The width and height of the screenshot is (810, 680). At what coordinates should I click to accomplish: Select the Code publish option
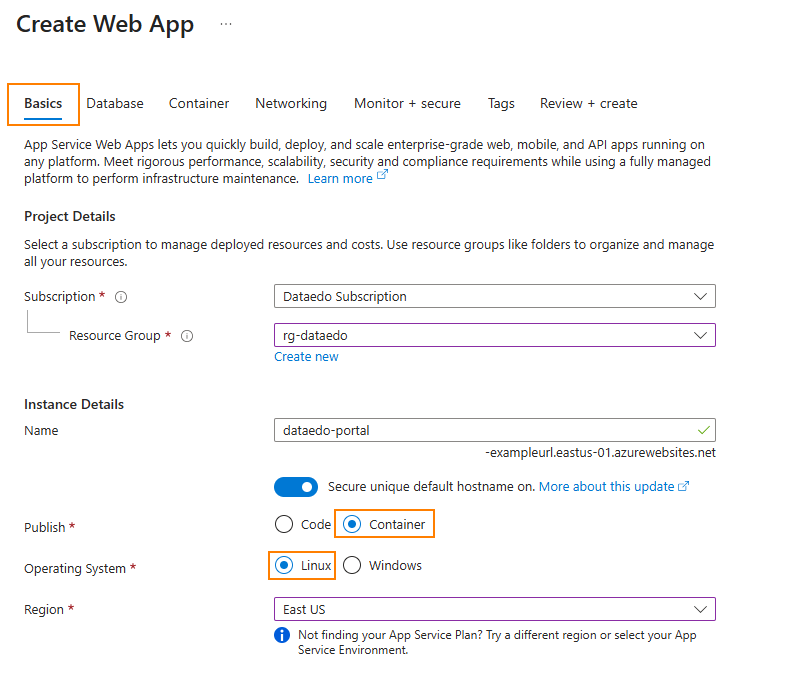284,523
